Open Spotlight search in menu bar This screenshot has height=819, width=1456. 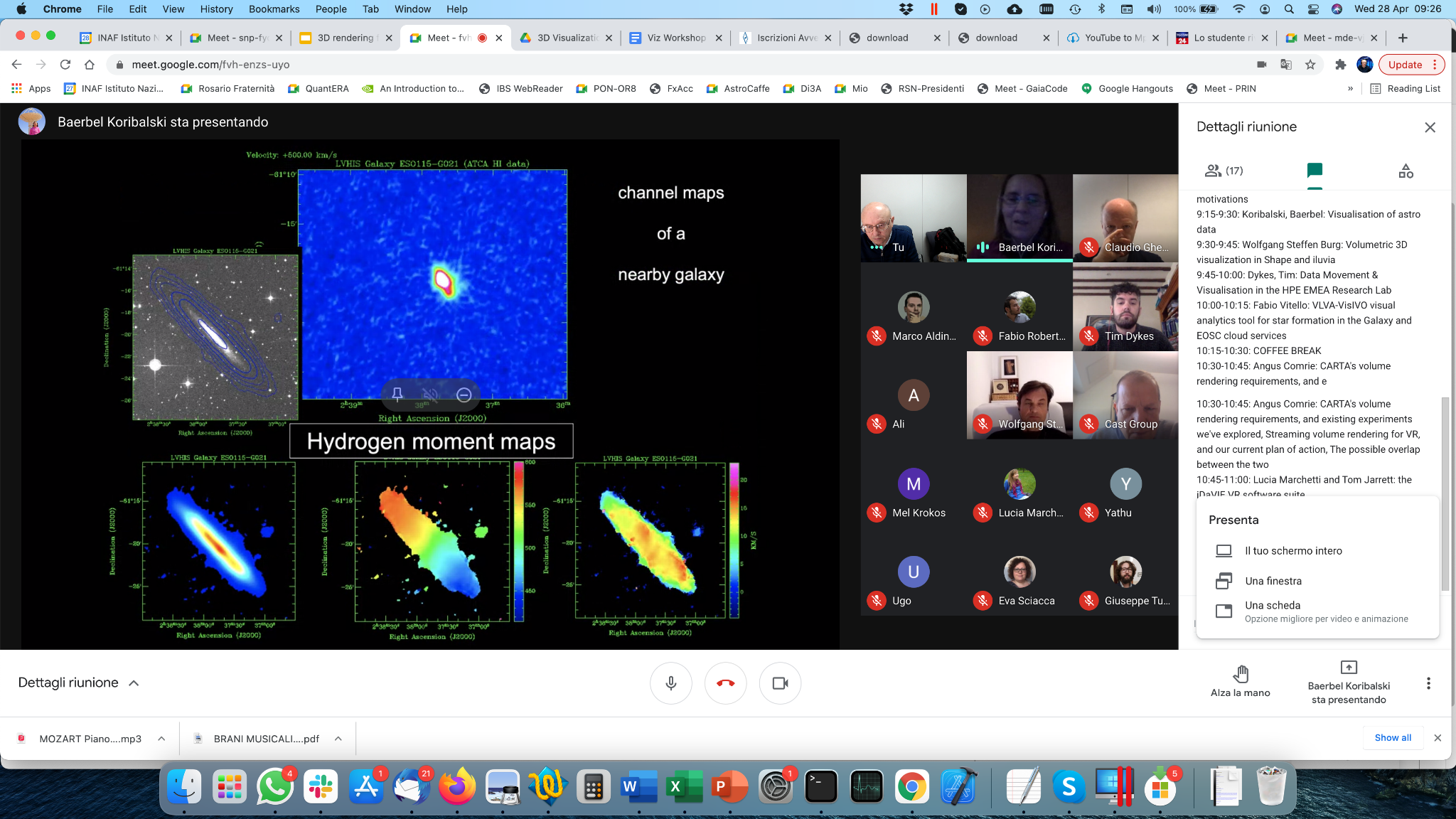[1289, 9]
